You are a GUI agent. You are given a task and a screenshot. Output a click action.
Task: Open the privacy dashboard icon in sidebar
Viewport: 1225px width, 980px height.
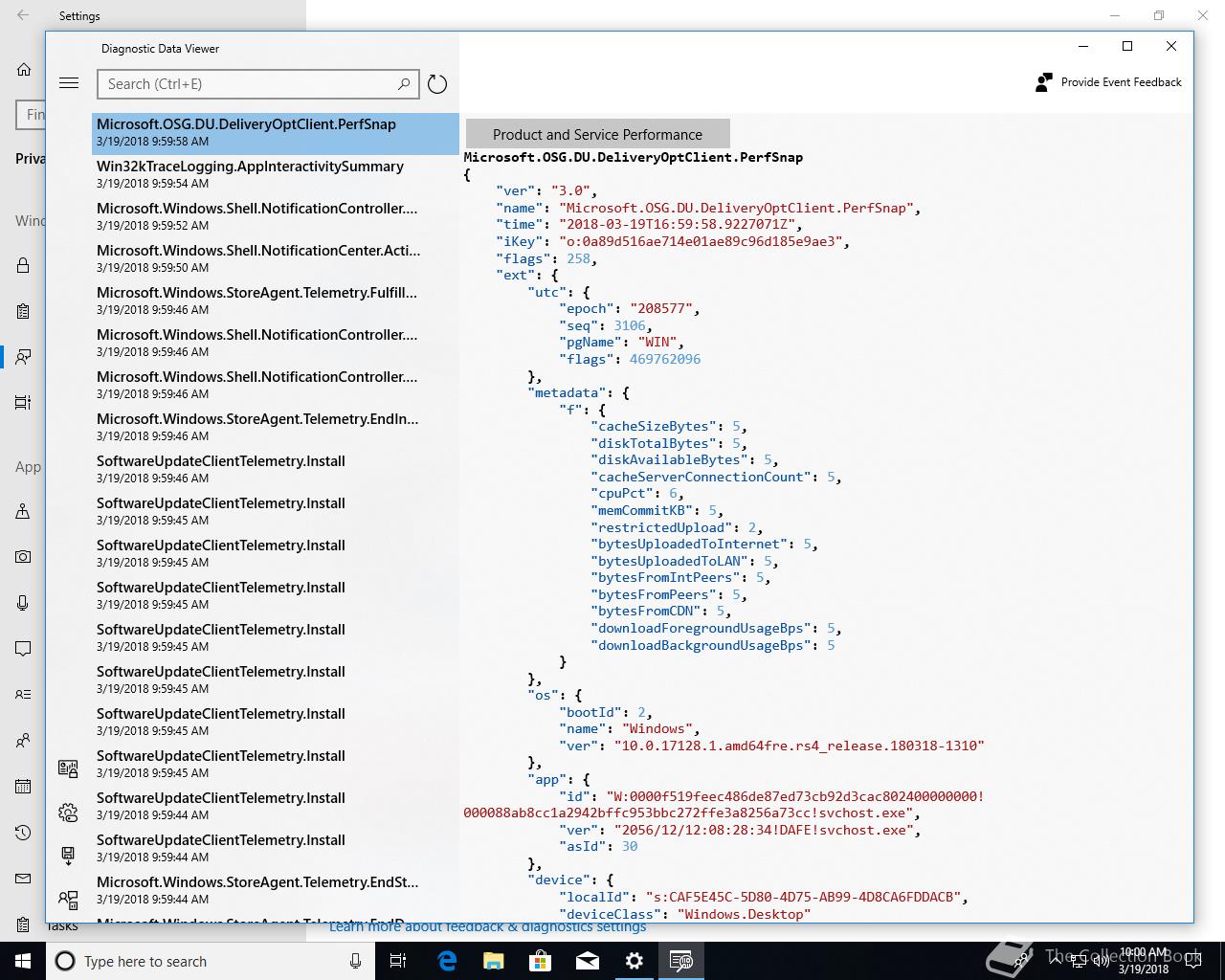point(68,768)
